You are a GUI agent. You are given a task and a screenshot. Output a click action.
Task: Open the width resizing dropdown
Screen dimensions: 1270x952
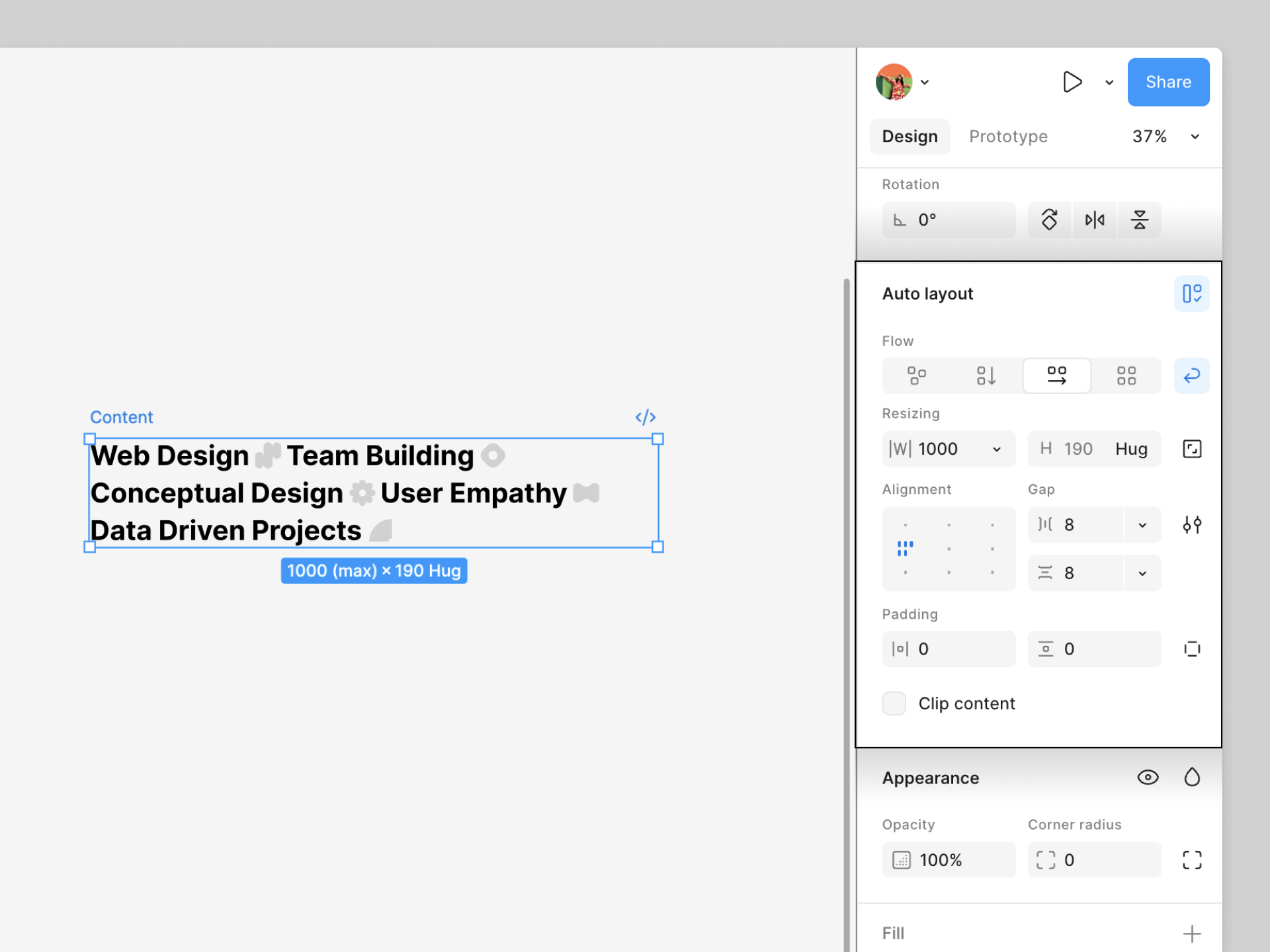pyautogui.click(x=996, y=450)
